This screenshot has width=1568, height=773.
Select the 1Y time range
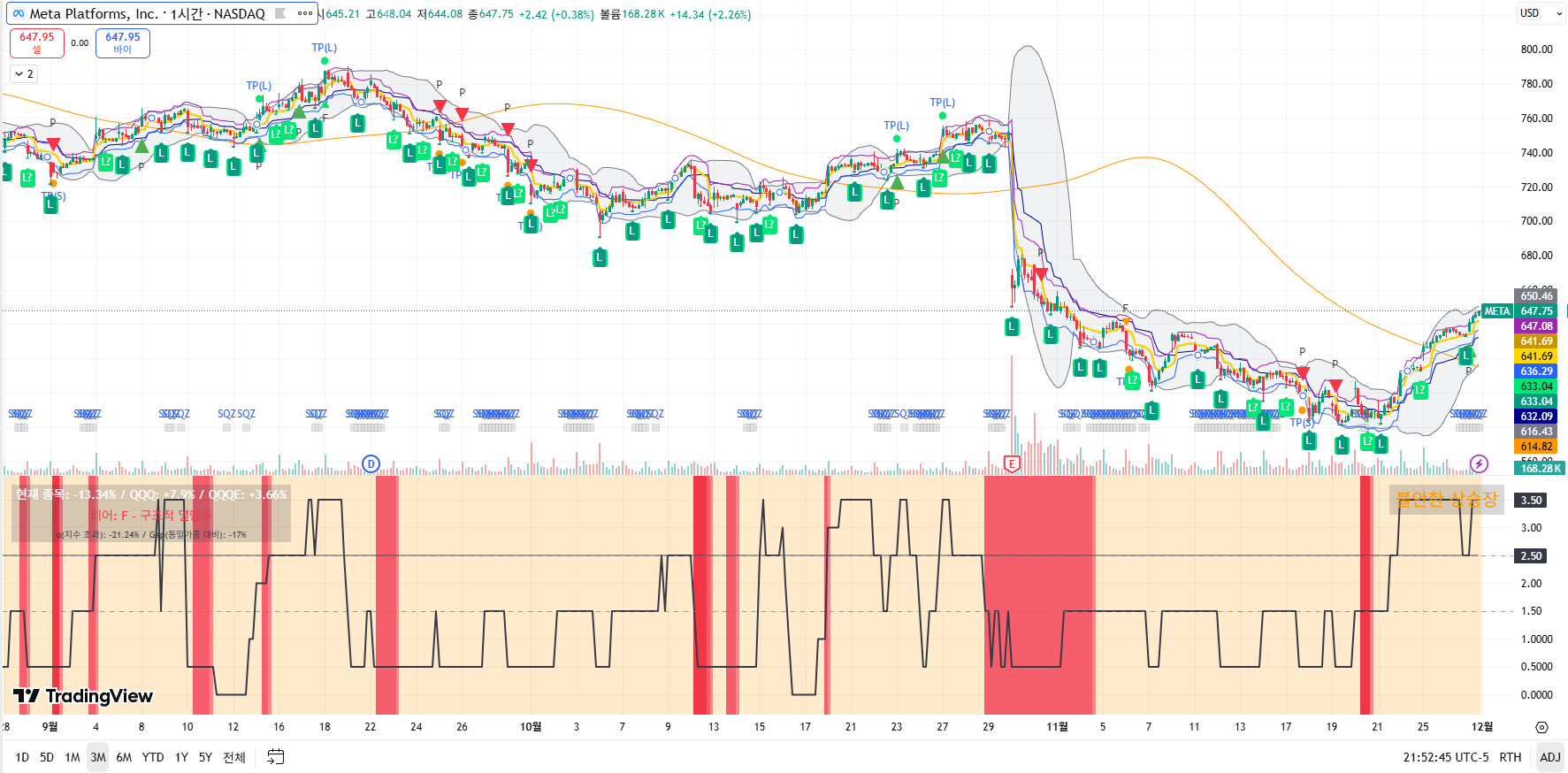(x=181, y=757)
